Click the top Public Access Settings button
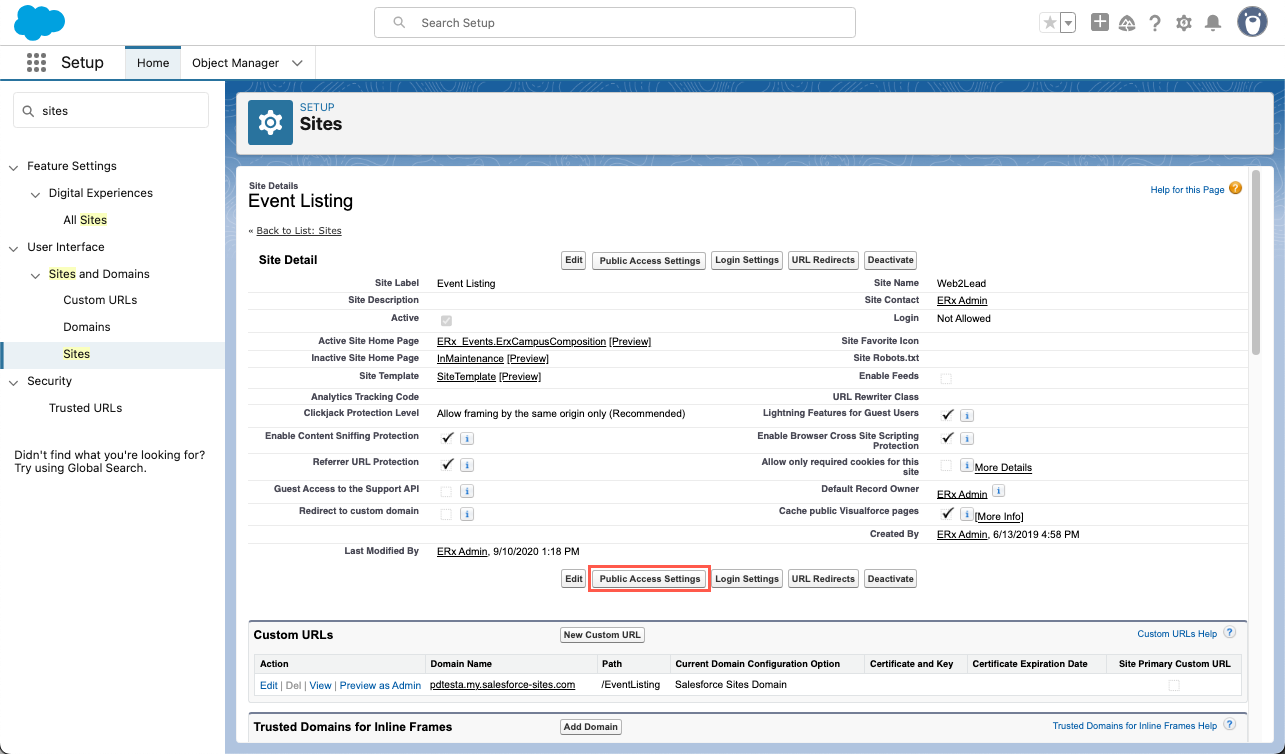The width and height of the screenshot is (1285, 754). tap(650, 260)
